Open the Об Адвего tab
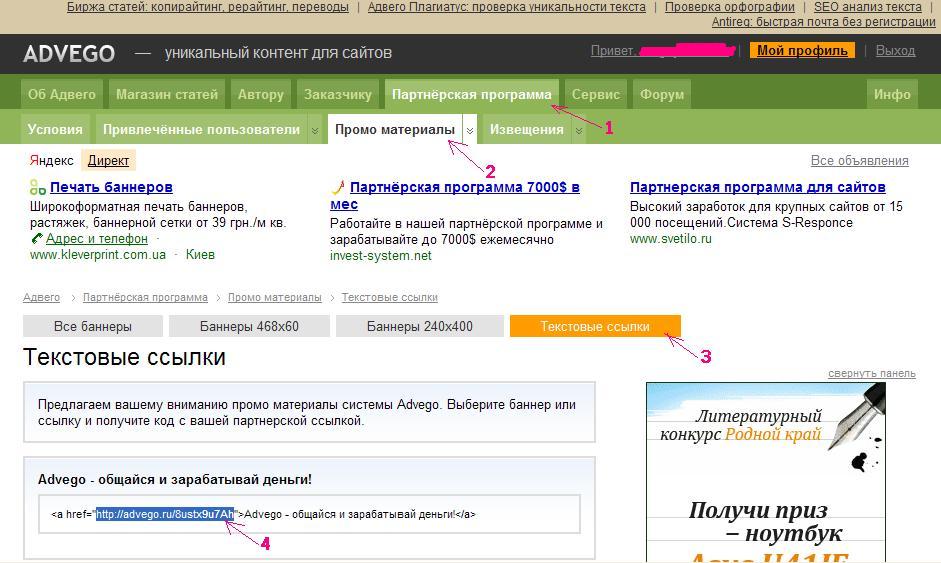Screen dimensions: 941x563 [x=62, y=94]
